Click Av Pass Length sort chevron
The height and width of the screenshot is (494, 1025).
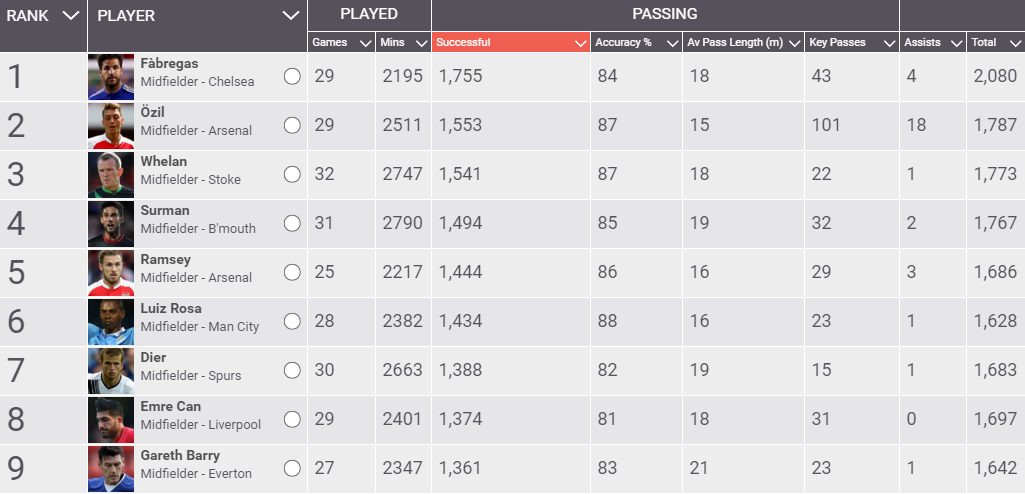[794, 43]
